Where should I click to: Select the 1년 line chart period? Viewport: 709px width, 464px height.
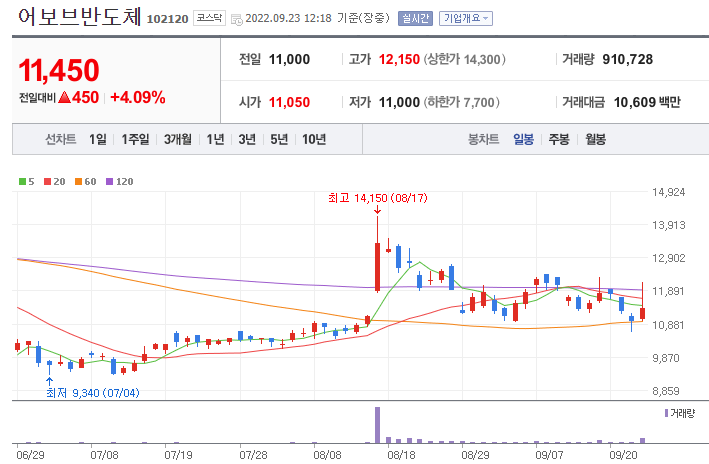(x=215, y=139)
